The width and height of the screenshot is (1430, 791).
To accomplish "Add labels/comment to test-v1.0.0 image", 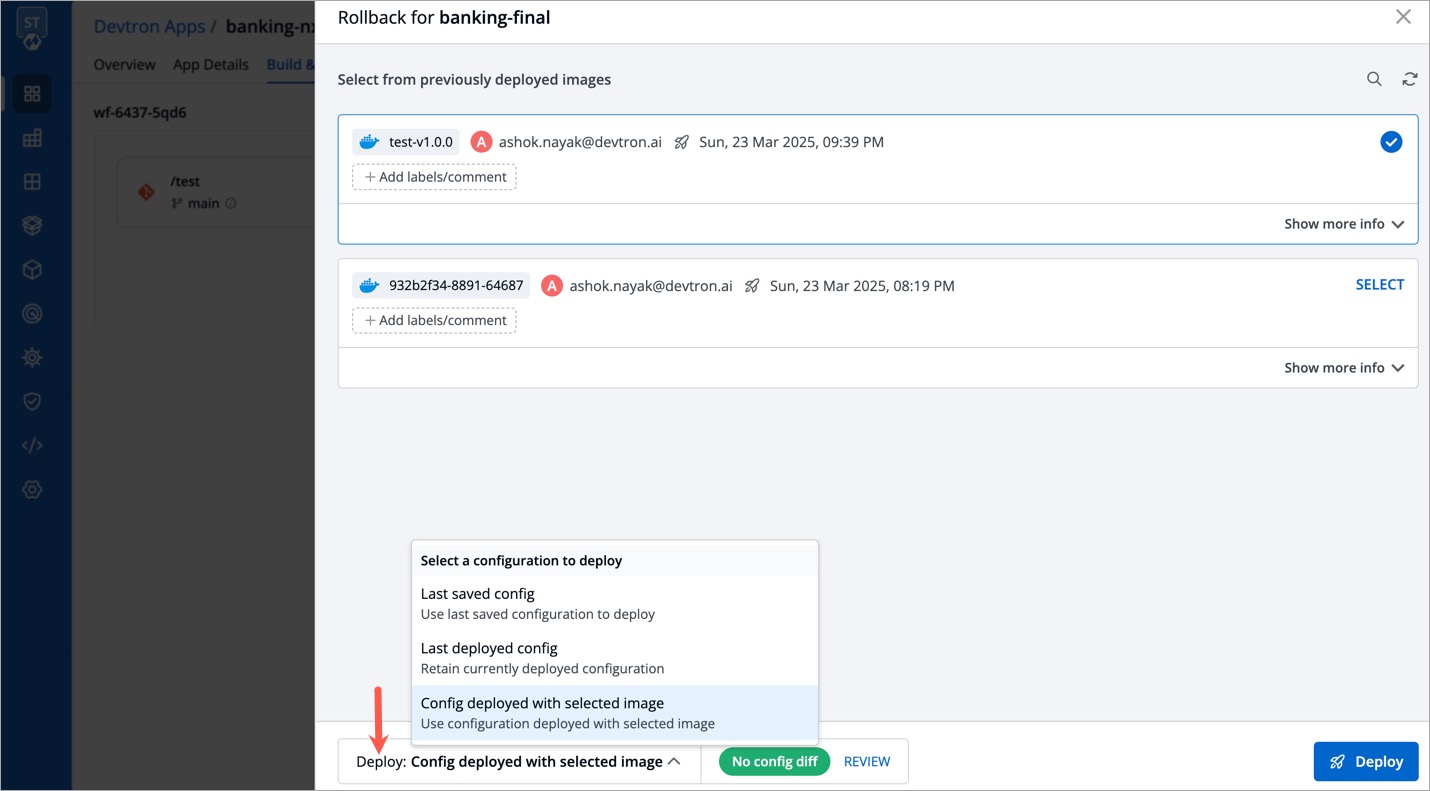I will click(x=434, y=177).
